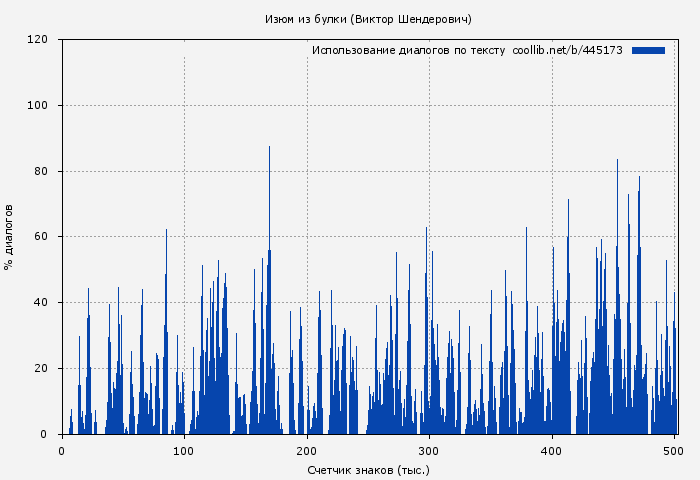Viewport: 700px width, 480px height.
Task: Select the tall bar peak near 455 thousand
Action: pyautogui.click(x=617, y=162)
